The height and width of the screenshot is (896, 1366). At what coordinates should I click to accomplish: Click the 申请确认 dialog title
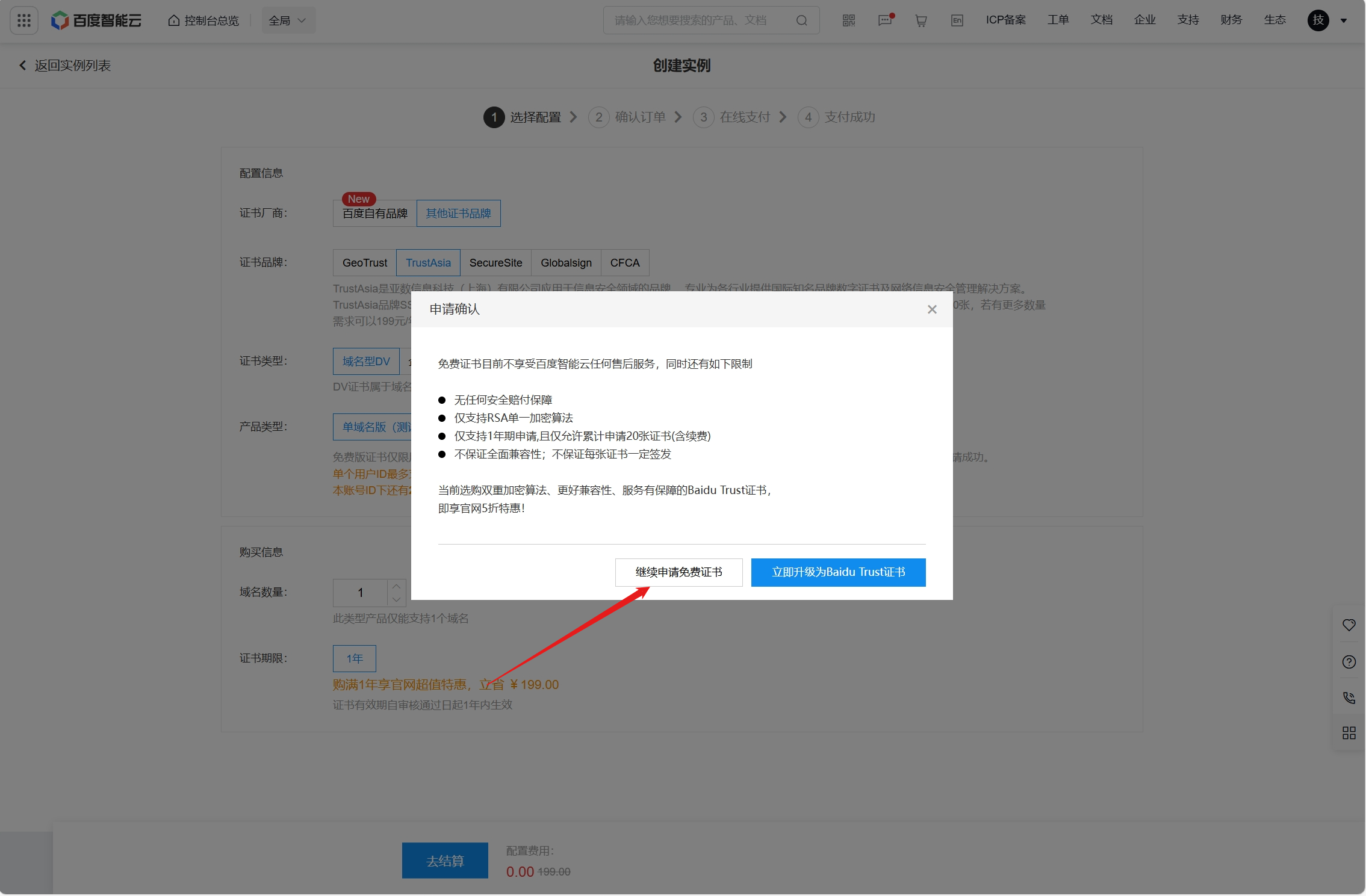455,309
